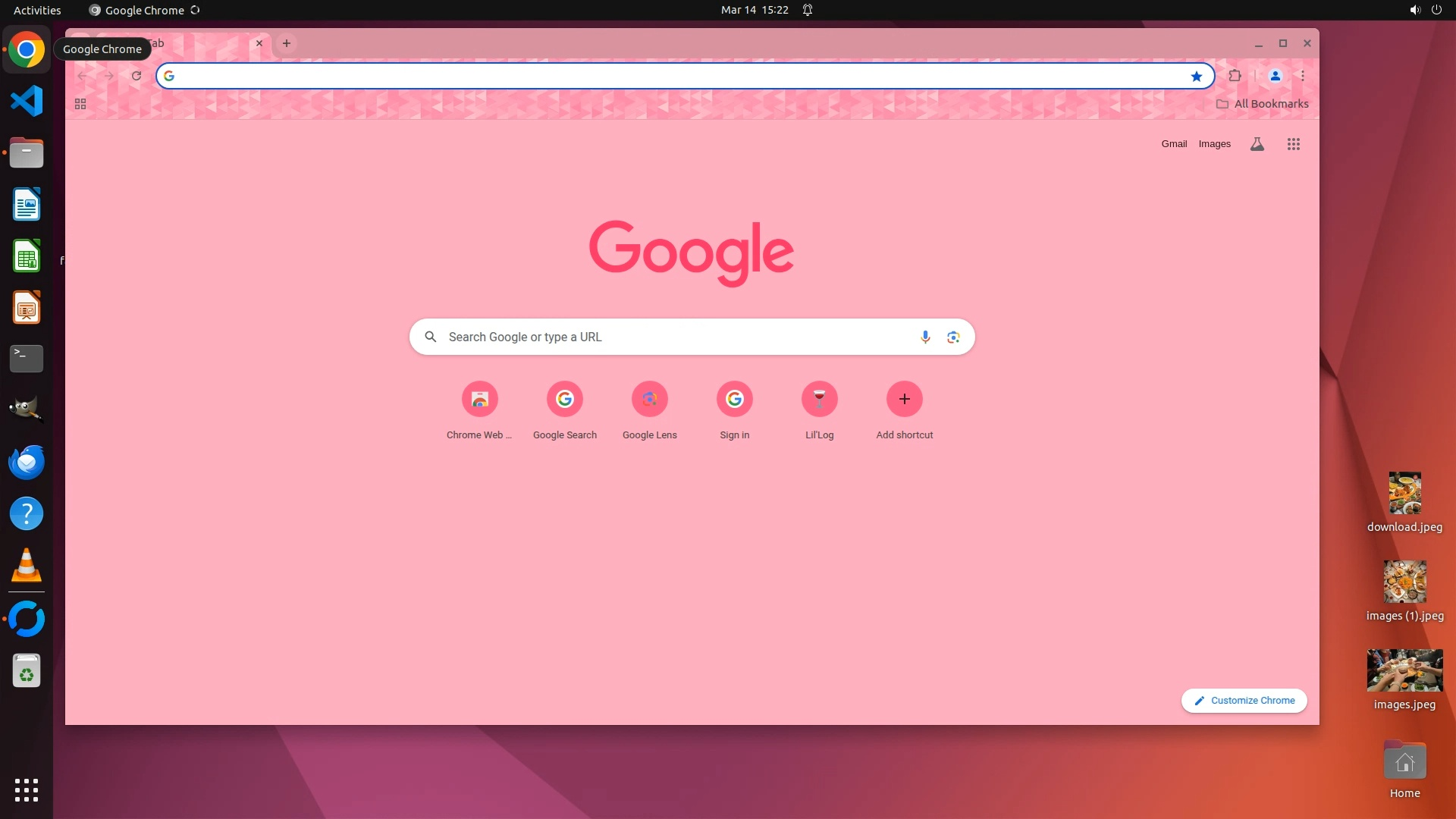This screenshot has height=819, width=1456.
Task: Open Google Lens image search icon
Action: [953, 337]
